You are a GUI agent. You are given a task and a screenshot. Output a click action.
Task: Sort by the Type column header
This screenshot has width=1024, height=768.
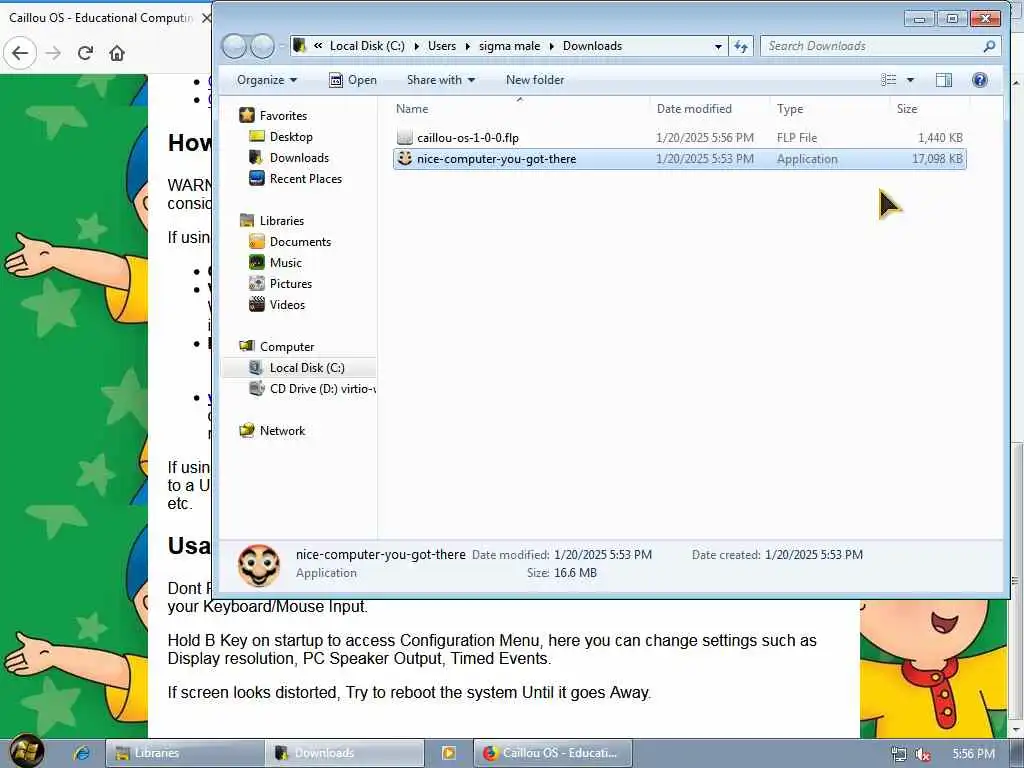[x=831, y=108]
